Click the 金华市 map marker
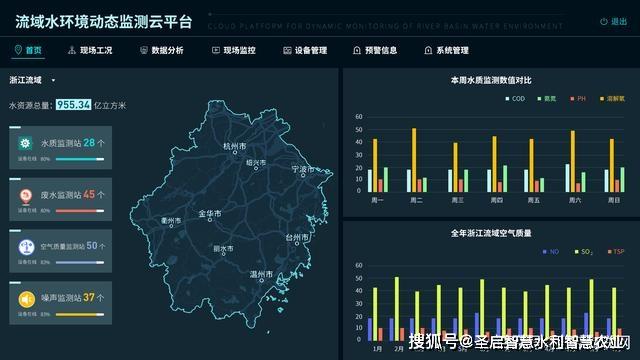640x360 pixels. (210, 220)
